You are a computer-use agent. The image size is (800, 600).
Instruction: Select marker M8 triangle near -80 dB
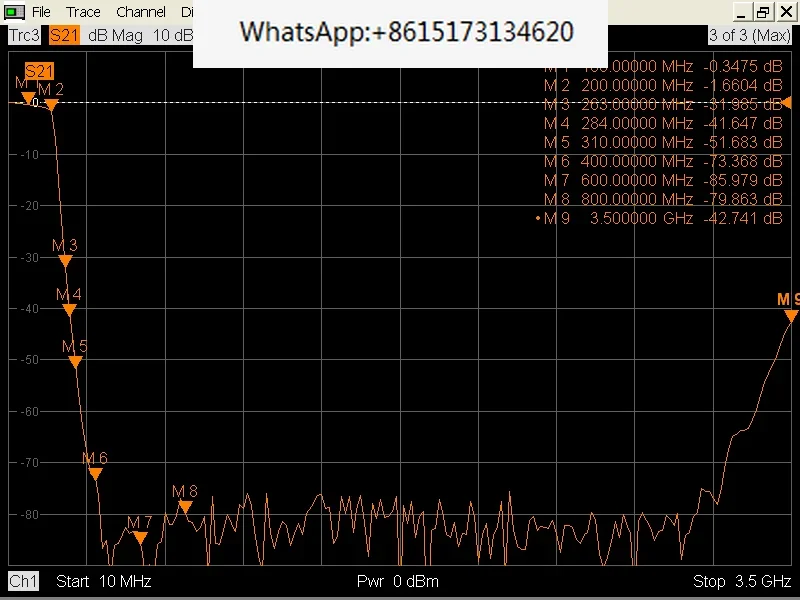[x=185, y=507]
